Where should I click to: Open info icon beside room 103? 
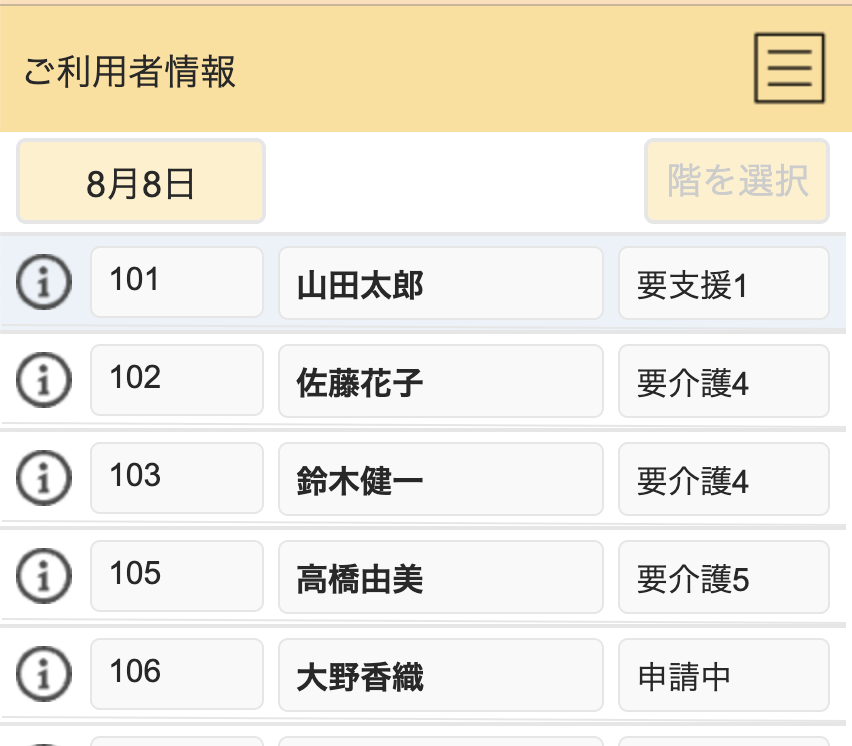coord(44,479)
